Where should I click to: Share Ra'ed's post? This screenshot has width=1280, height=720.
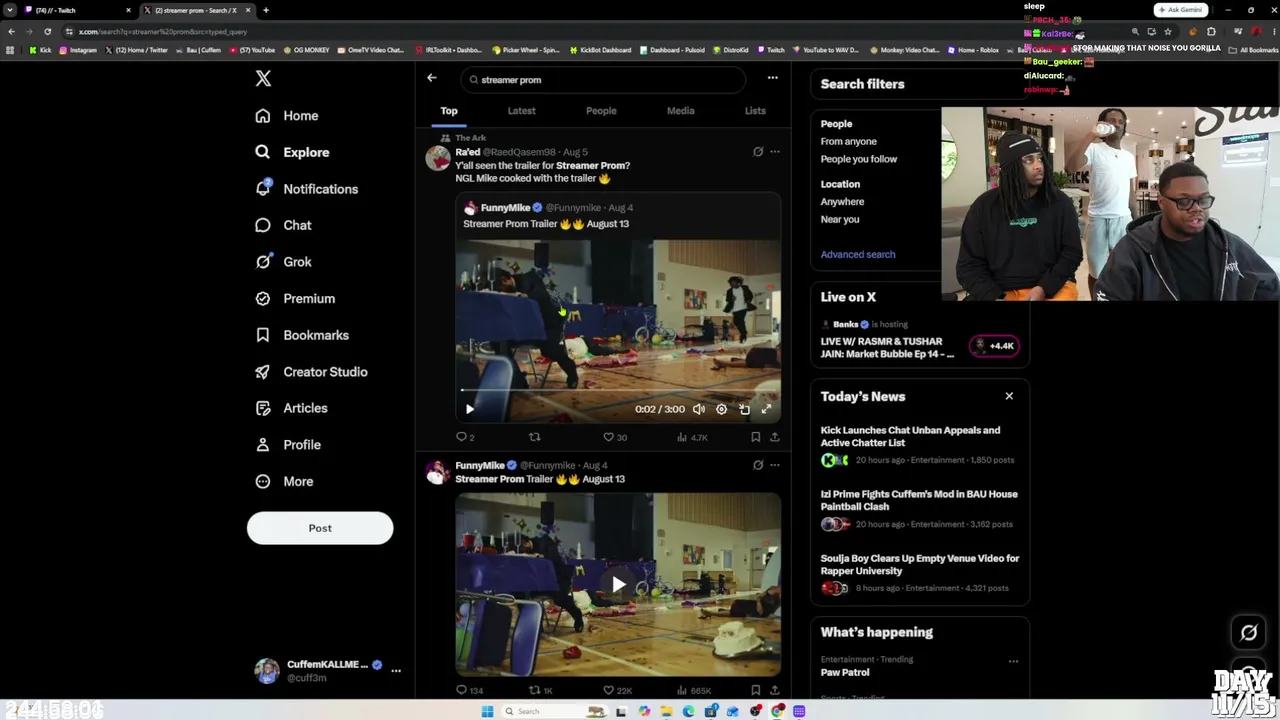pos(774,437)
